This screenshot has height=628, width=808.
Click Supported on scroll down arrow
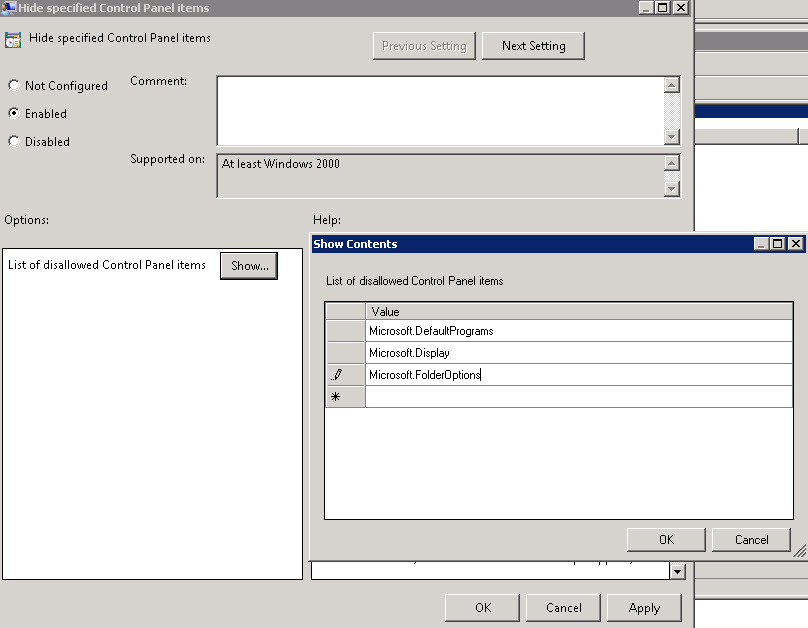[671, 189]
